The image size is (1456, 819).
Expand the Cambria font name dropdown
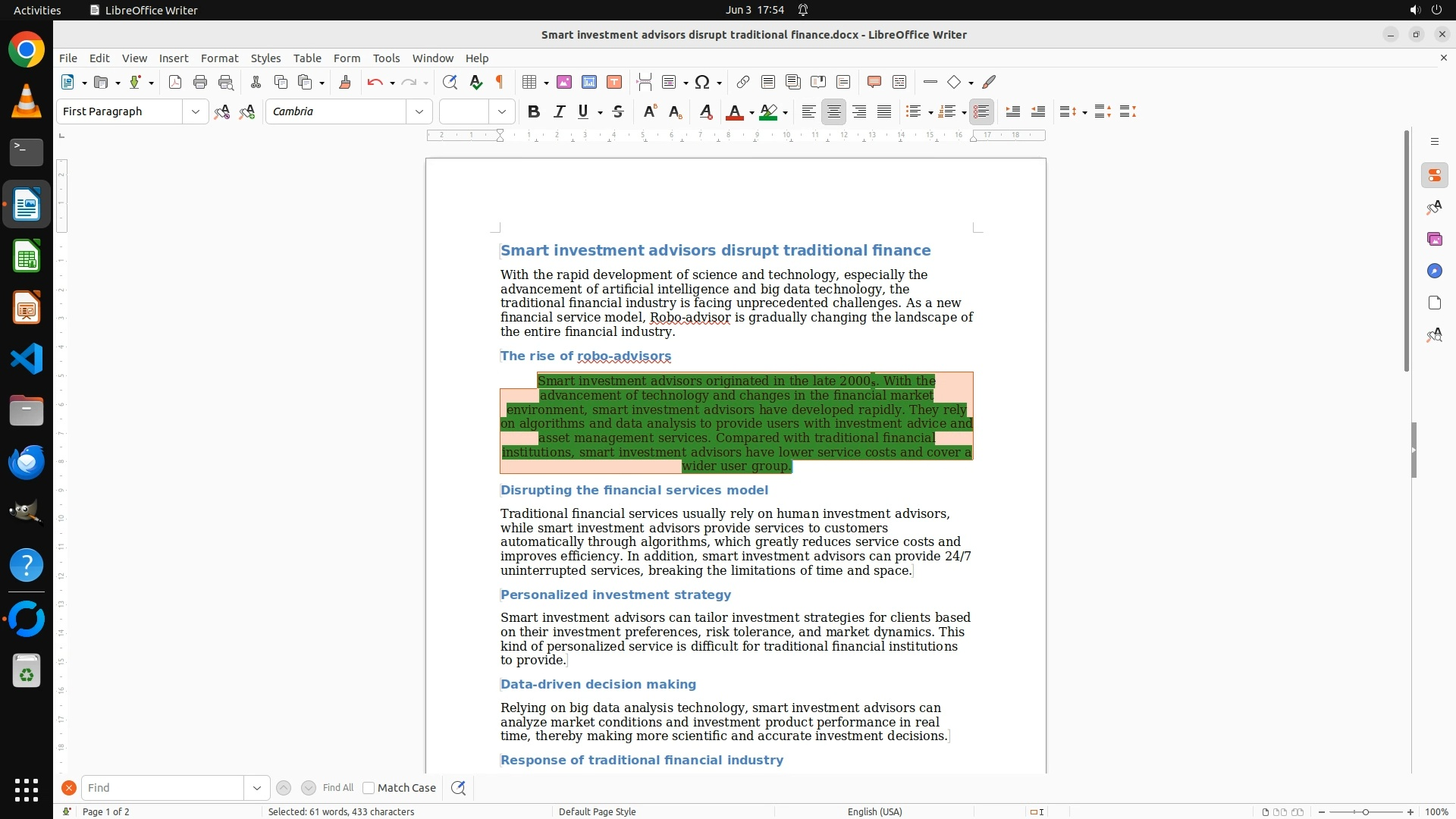(419, 111)
